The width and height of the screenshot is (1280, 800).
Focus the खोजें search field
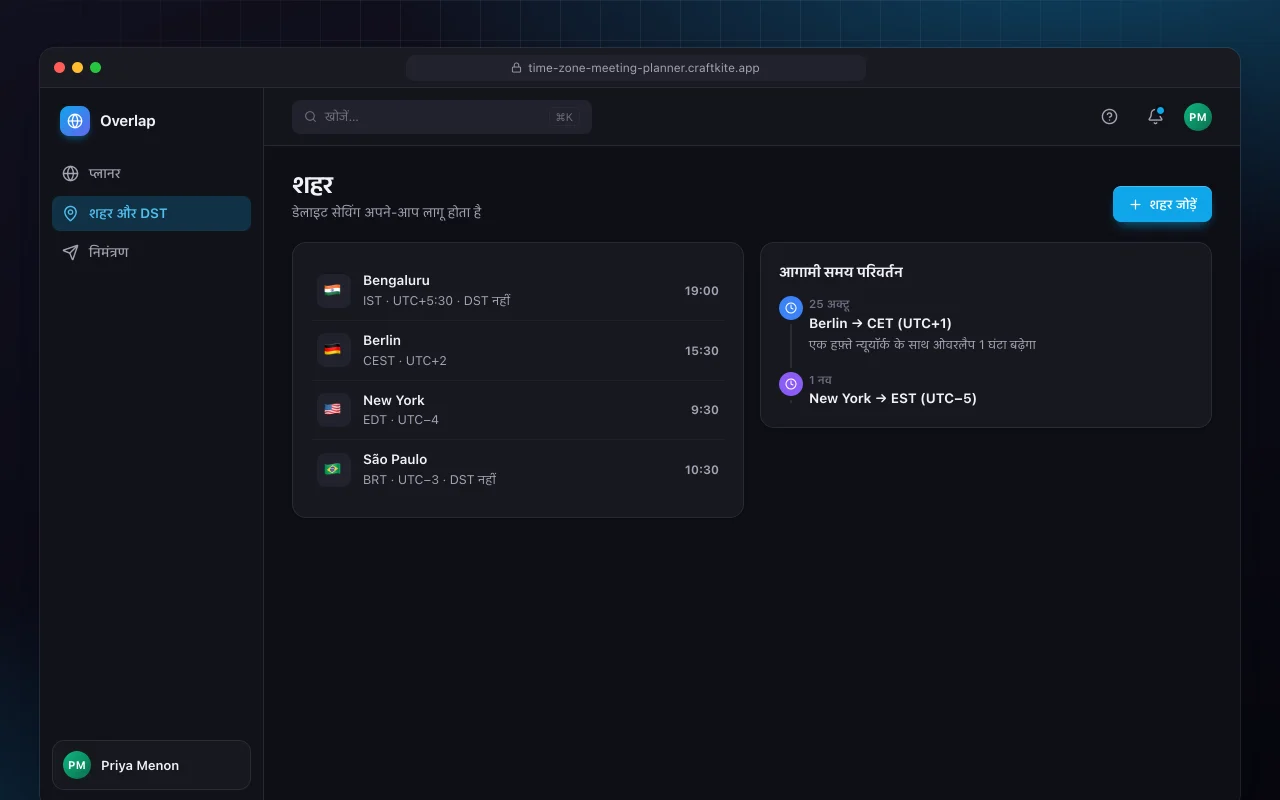(x=442, y=117)
